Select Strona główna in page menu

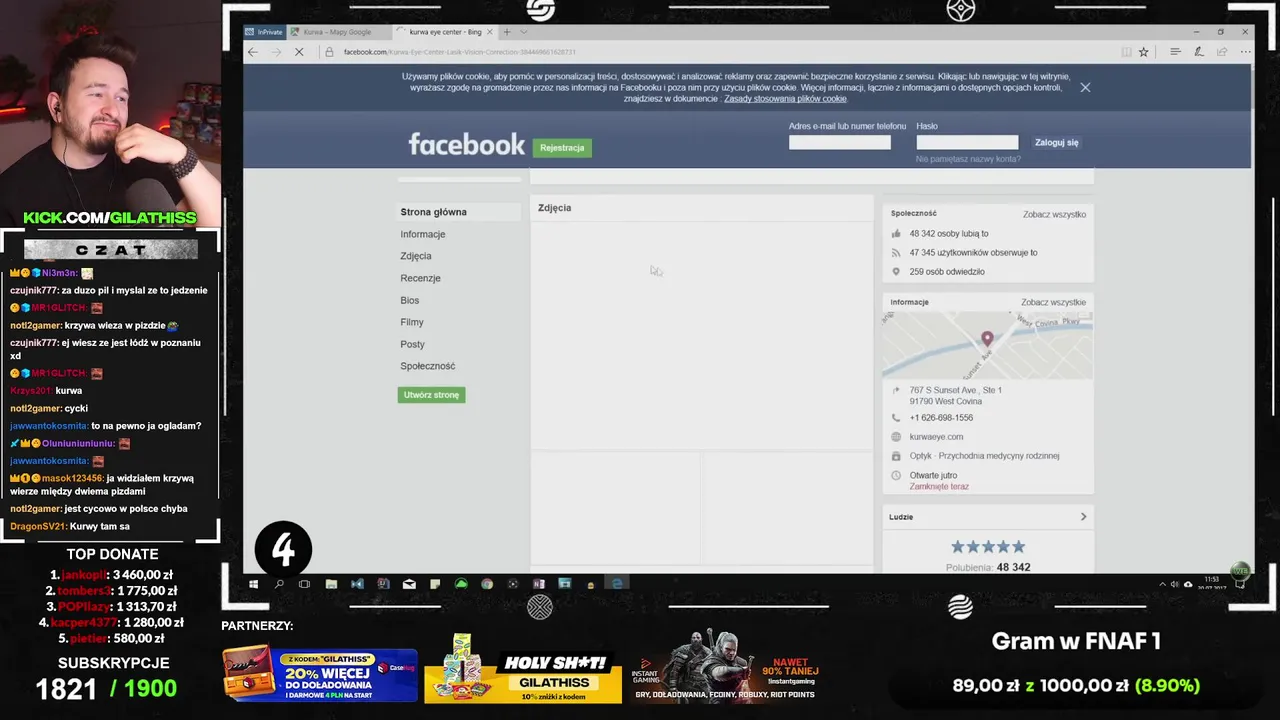(x=433, y=212)
